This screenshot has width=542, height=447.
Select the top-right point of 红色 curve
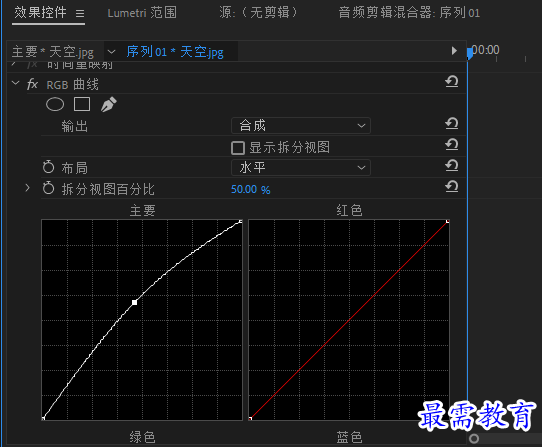coord(448,221)
